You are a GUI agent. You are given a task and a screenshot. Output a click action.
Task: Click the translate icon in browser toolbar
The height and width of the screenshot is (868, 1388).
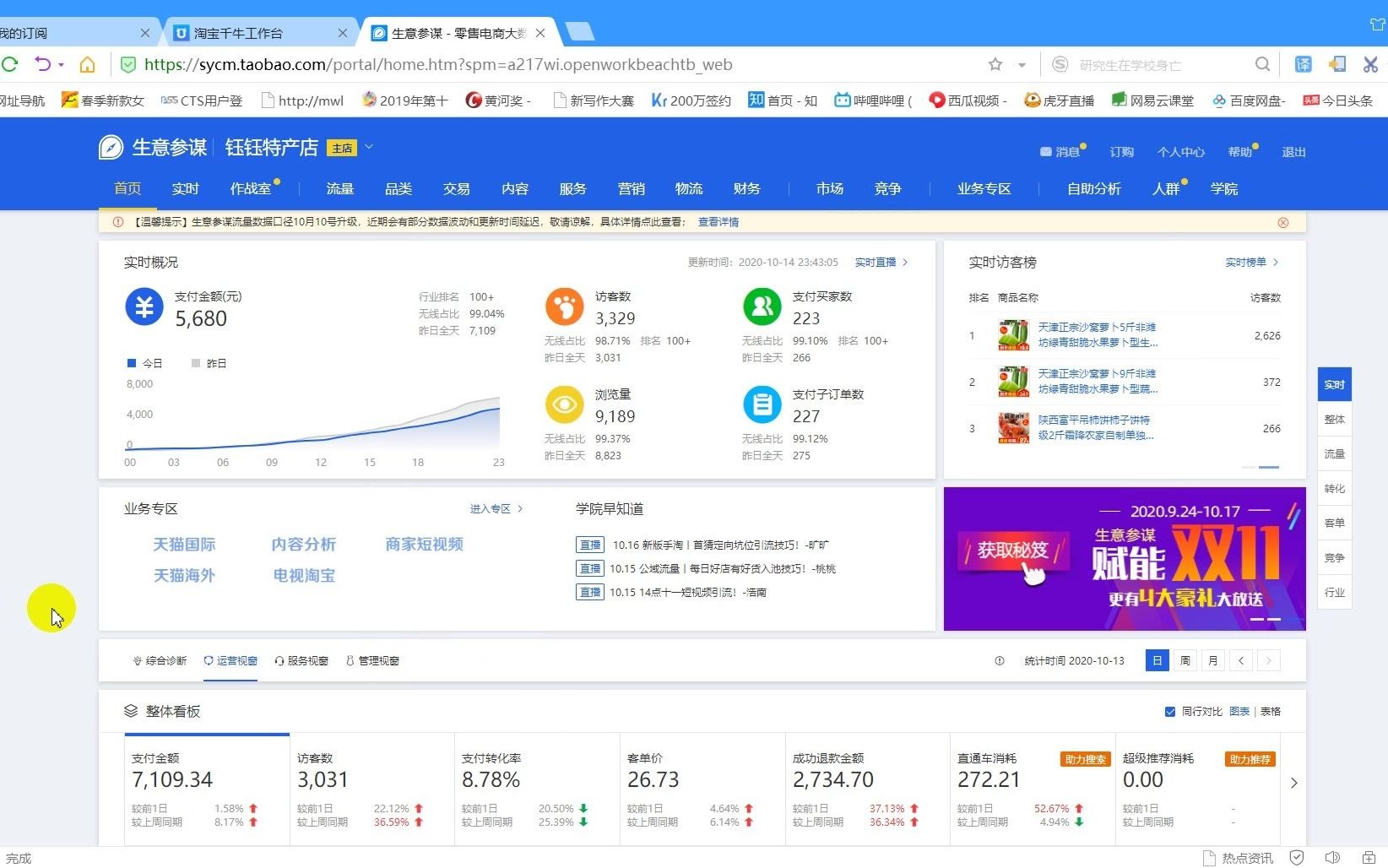(x=1304, y=64)
